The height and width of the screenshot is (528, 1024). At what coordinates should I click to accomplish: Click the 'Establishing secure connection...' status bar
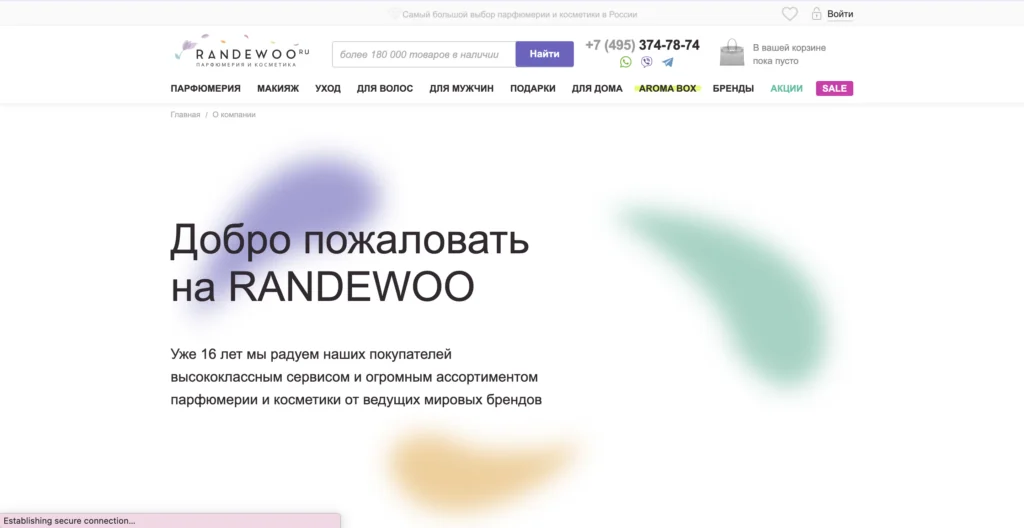pos(170,521)
